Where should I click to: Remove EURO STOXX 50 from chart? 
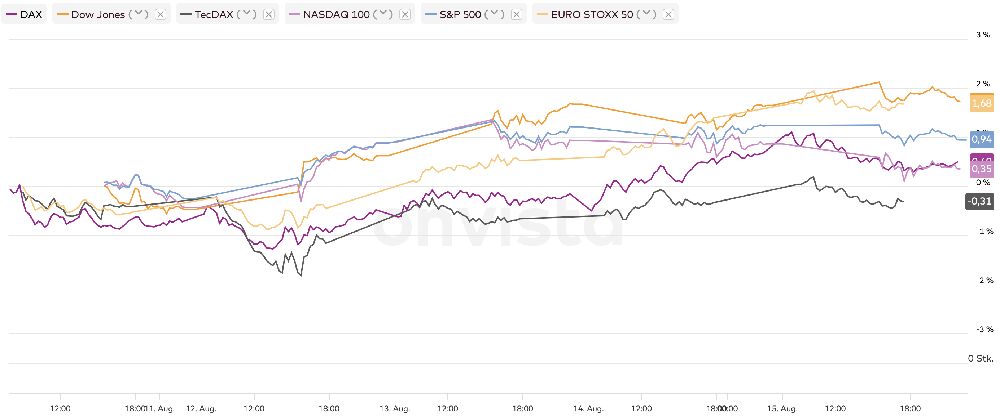[x=668, y=15]
